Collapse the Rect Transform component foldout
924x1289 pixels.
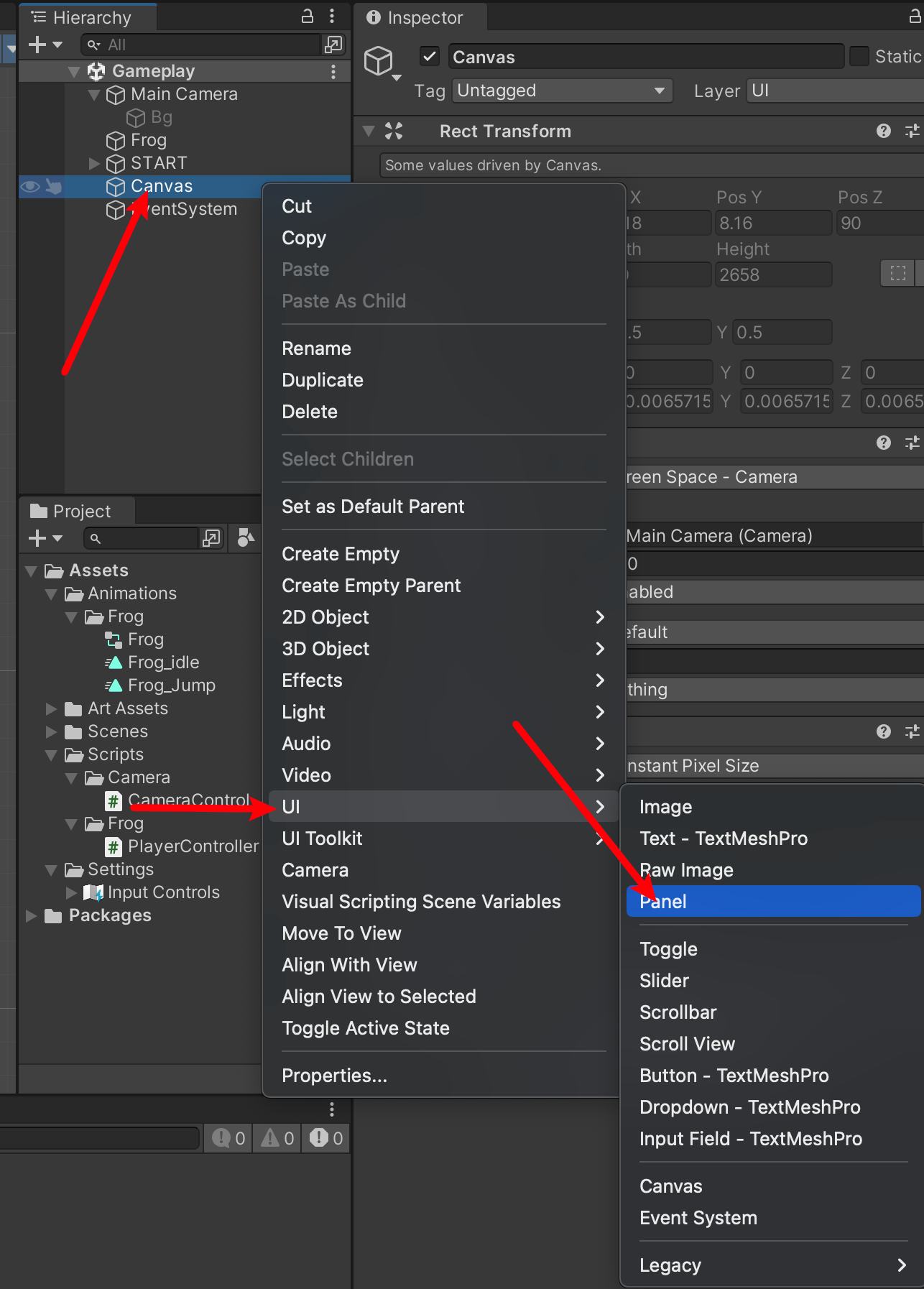coord(369,131)
